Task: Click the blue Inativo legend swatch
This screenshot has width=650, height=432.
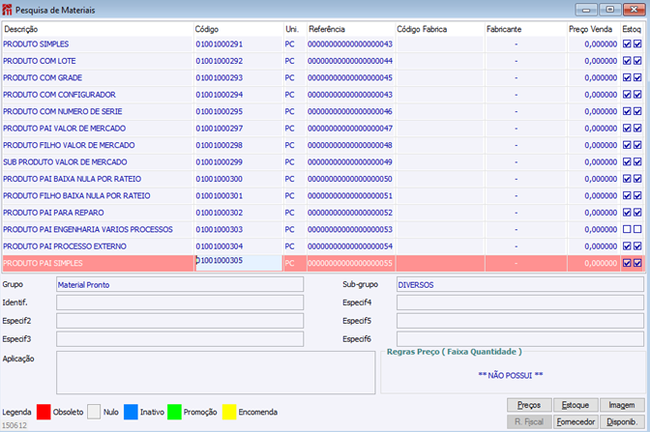Action: pos(131,412)
